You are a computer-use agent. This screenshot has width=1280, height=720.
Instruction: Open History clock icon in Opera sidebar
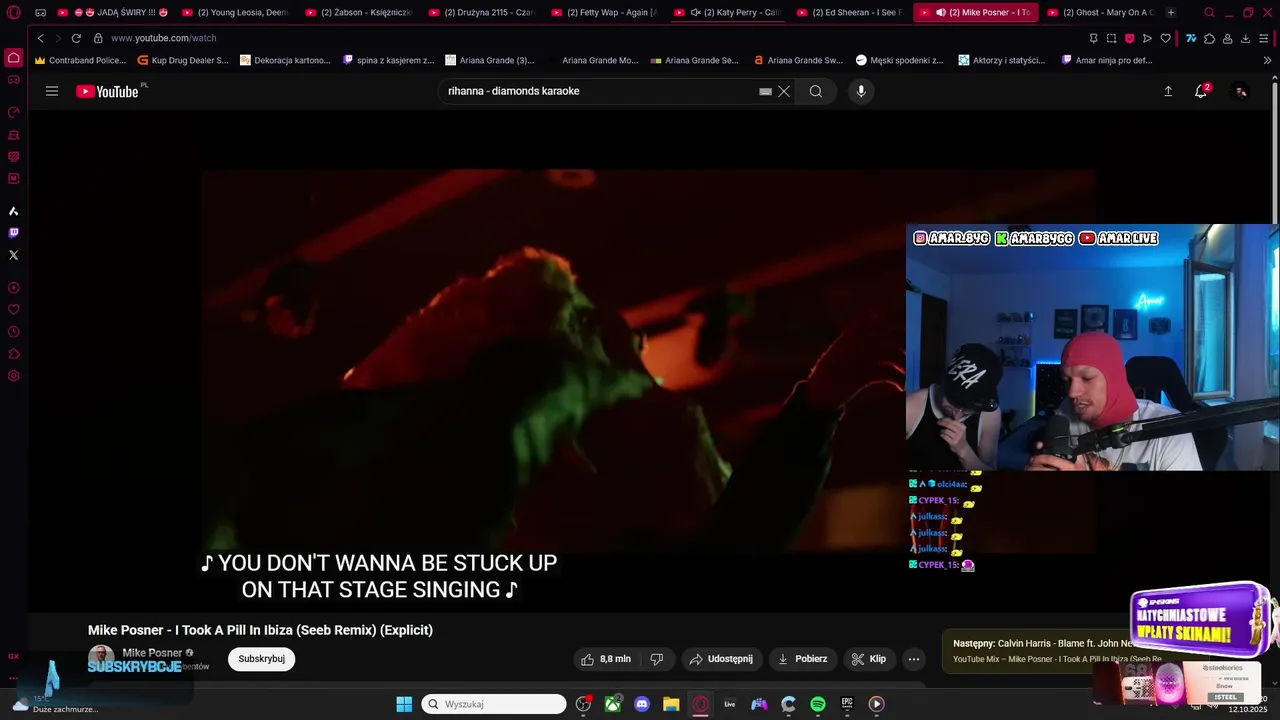point(13,332)
